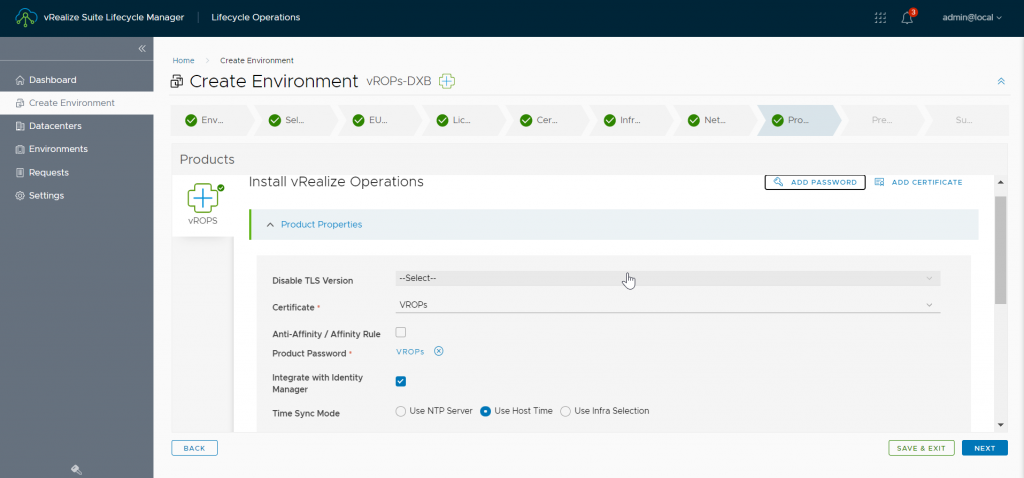Click the Install vRealize Operations heading
This screenshot has width=1024, height=478.
336,182
